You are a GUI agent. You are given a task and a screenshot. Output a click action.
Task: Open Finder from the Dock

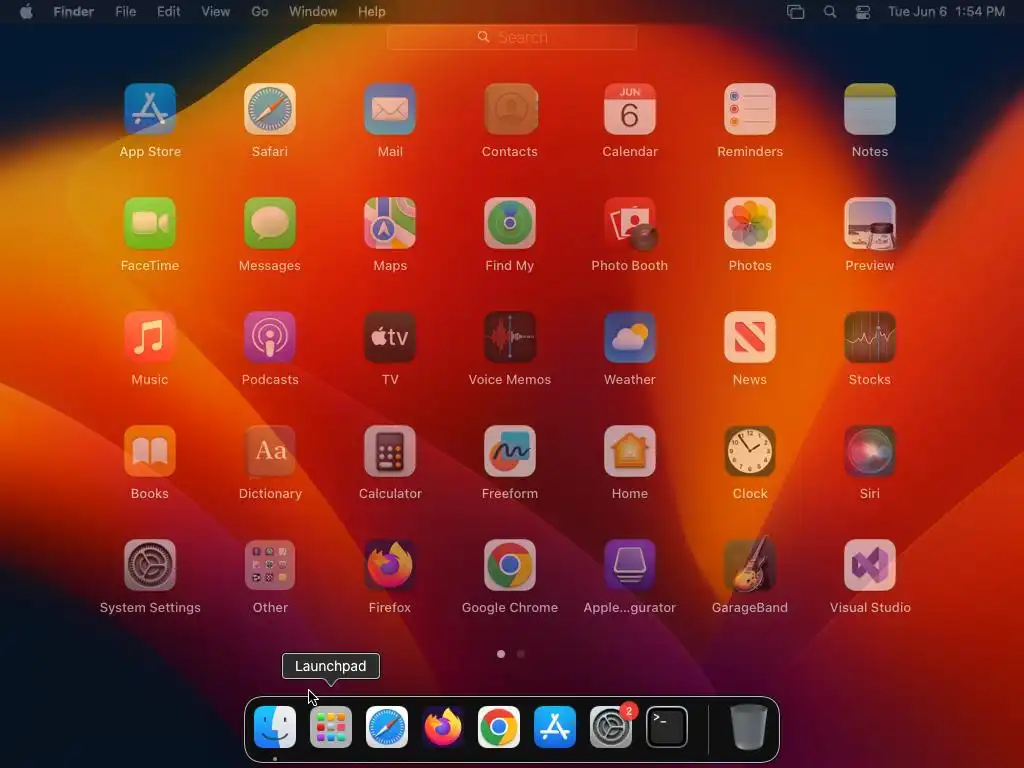click(275, 727)
